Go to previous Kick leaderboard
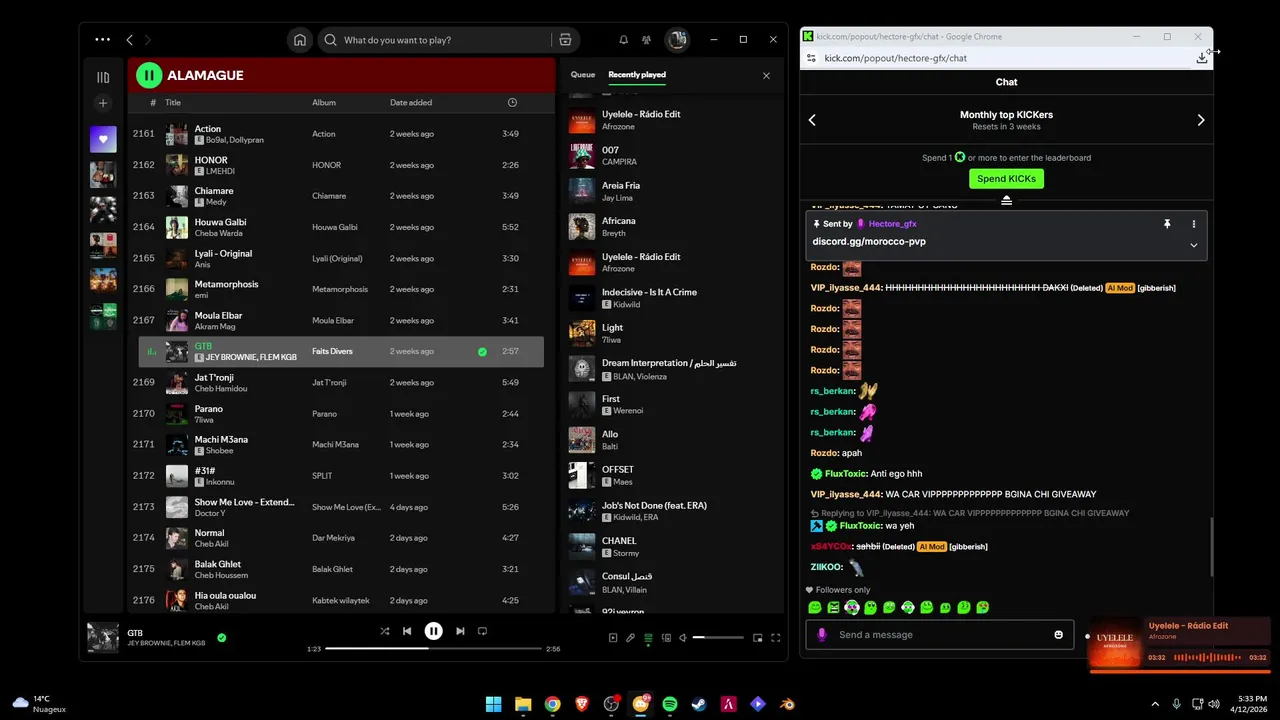1280x720 pixels. point(812,120)
